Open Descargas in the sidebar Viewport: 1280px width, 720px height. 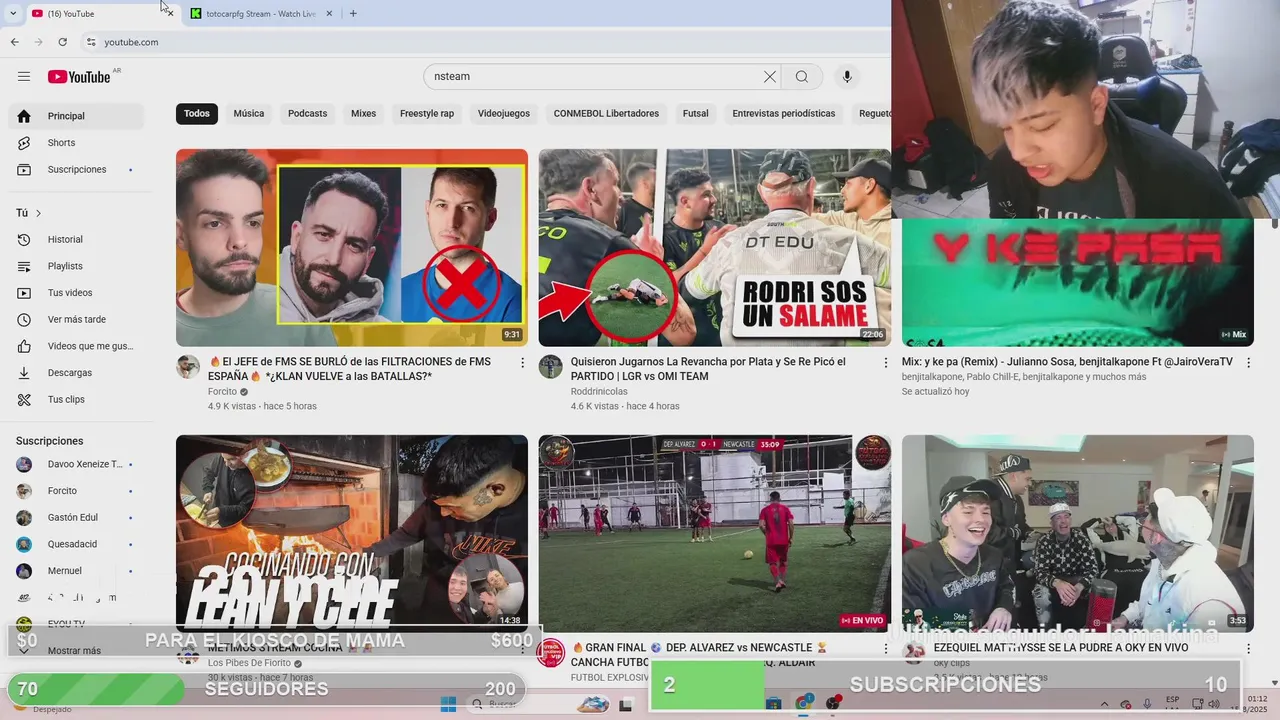(x=76, y=373)
